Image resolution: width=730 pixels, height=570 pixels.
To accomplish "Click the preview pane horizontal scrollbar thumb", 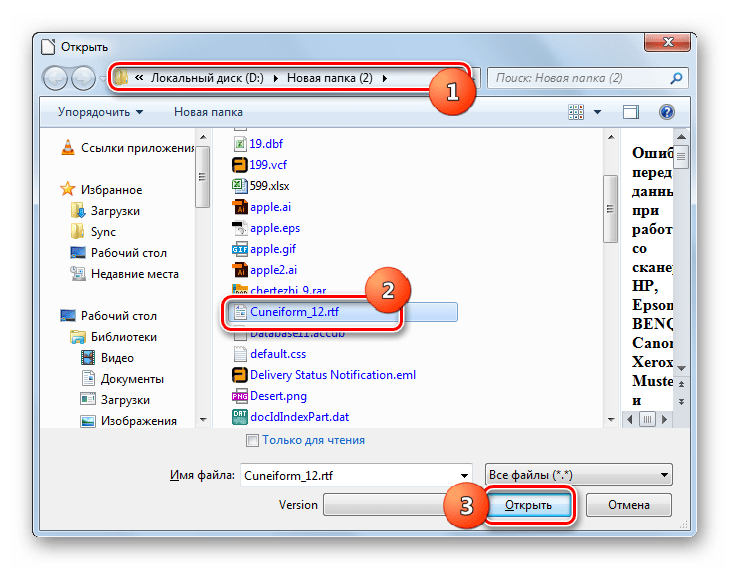I will [x=647, y=419].
